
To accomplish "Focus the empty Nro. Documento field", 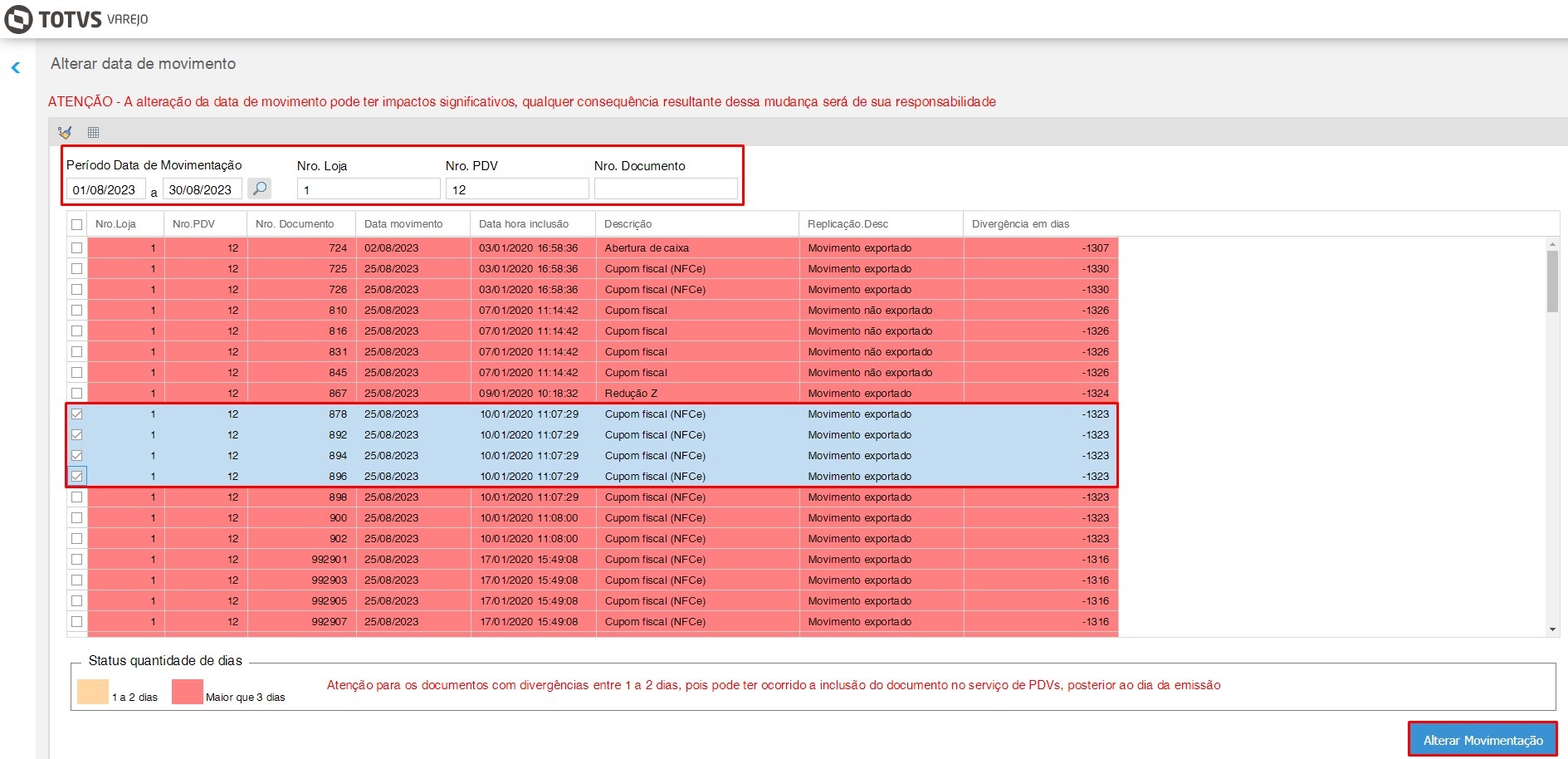I will (x=666, y=189).
